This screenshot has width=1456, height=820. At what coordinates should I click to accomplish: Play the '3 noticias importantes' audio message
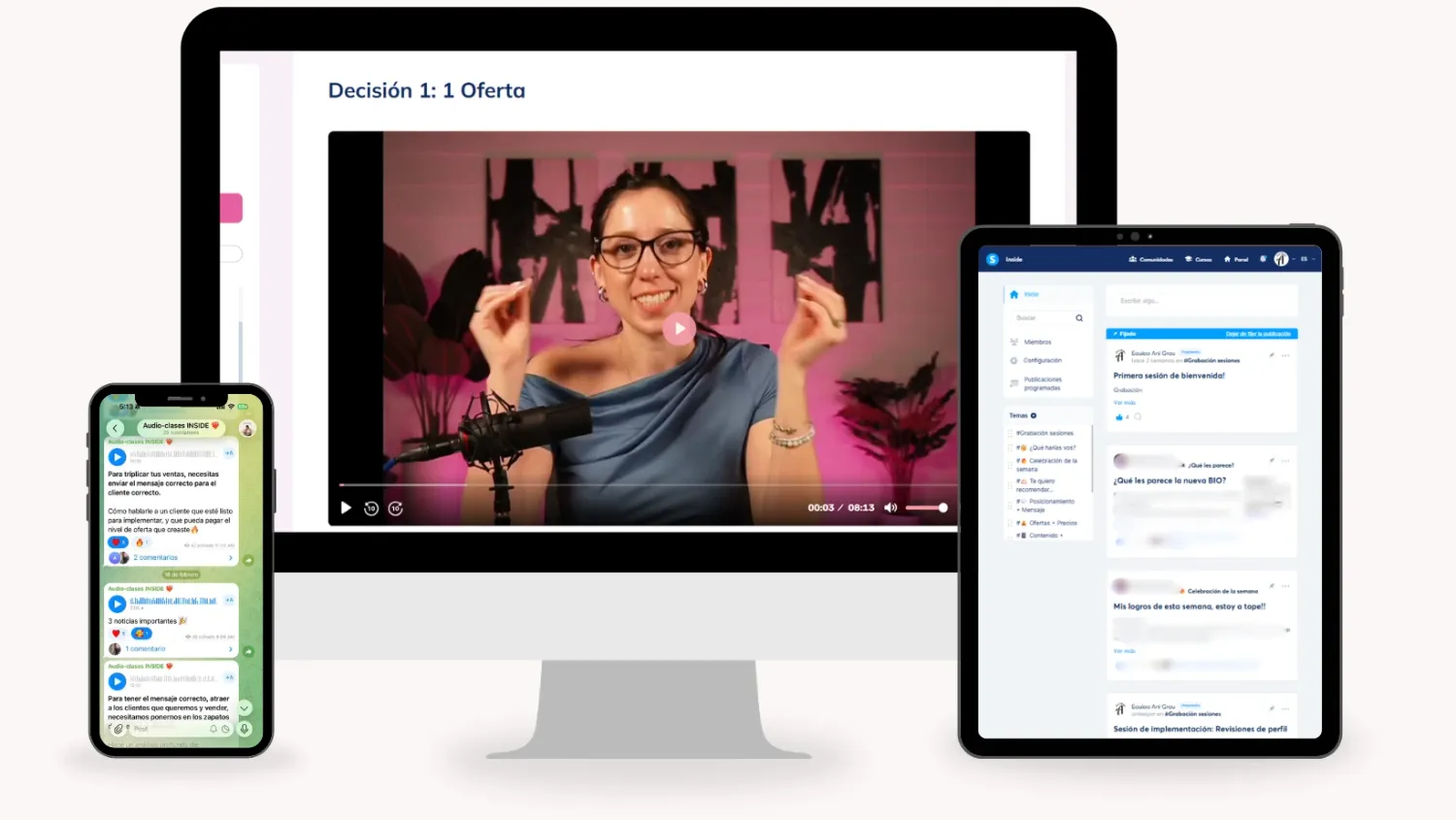pyautogui.click(x=117, y=604)
